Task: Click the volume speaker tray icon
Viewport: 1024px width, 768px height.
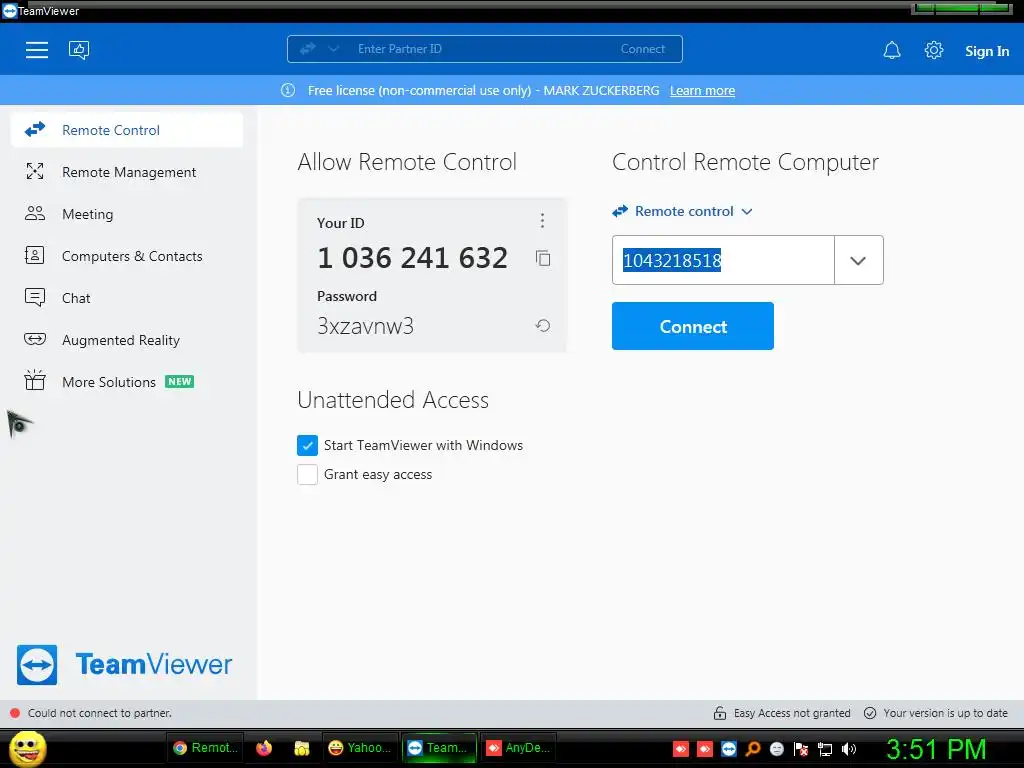Action: pos(849,749)
